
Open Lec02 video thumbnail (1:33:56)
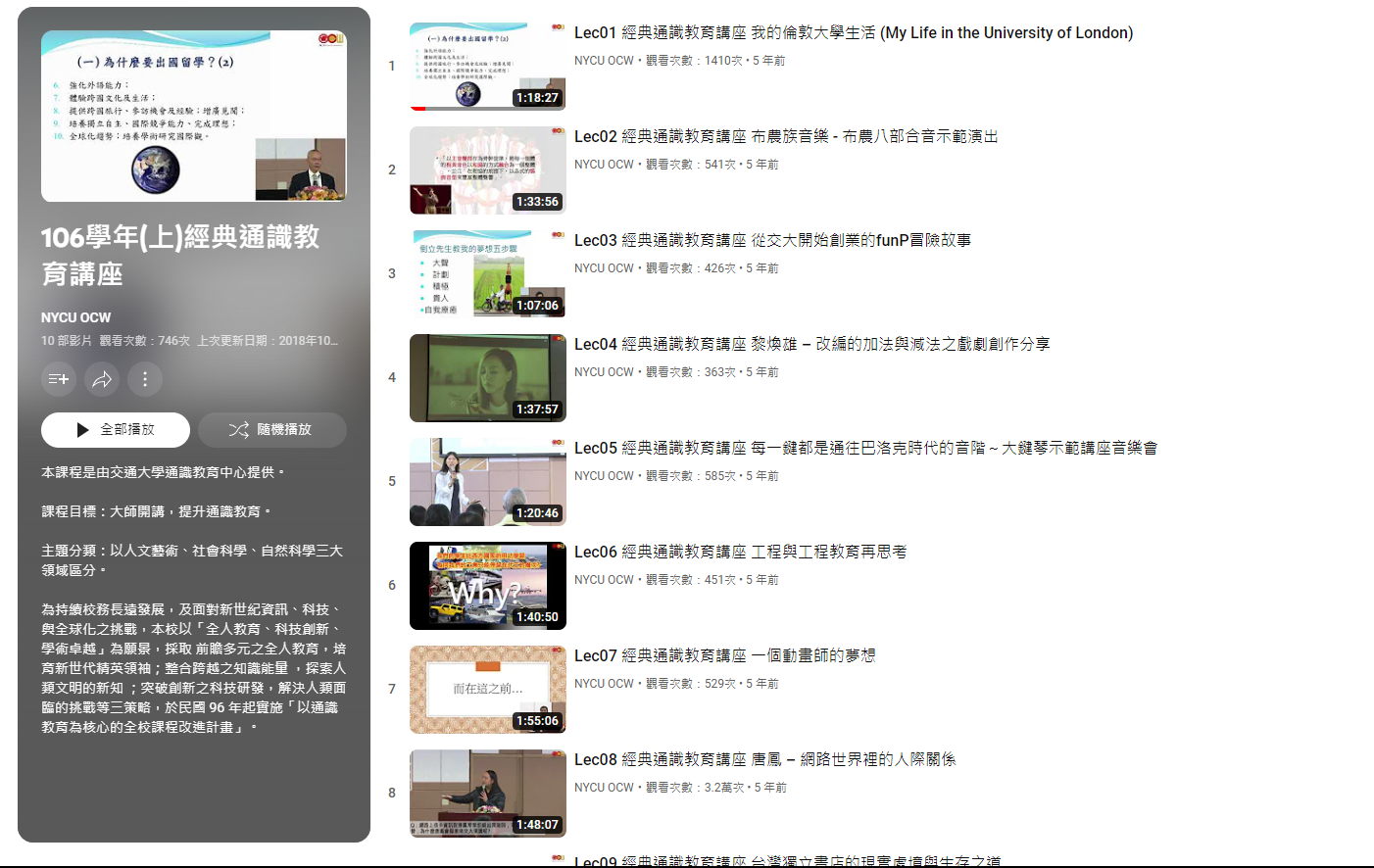coord(488,170)
